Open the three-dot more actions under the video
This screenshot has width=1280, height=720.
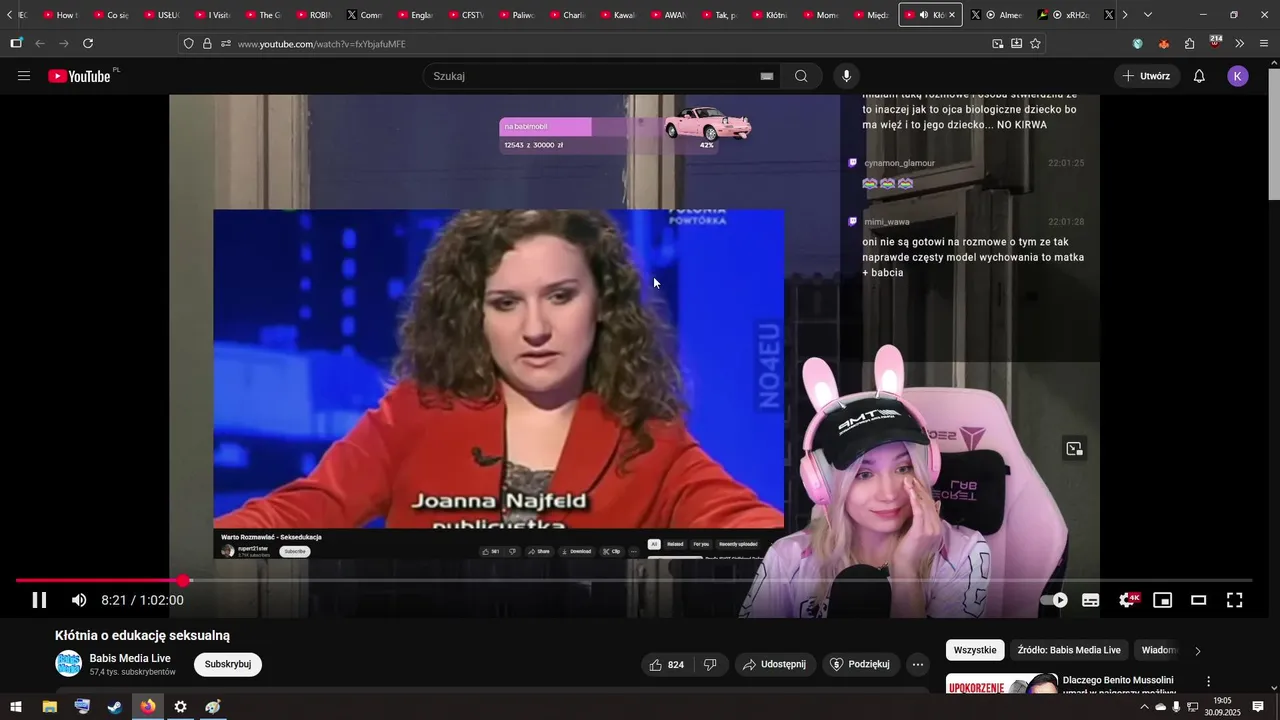click(x=918, y=664)
